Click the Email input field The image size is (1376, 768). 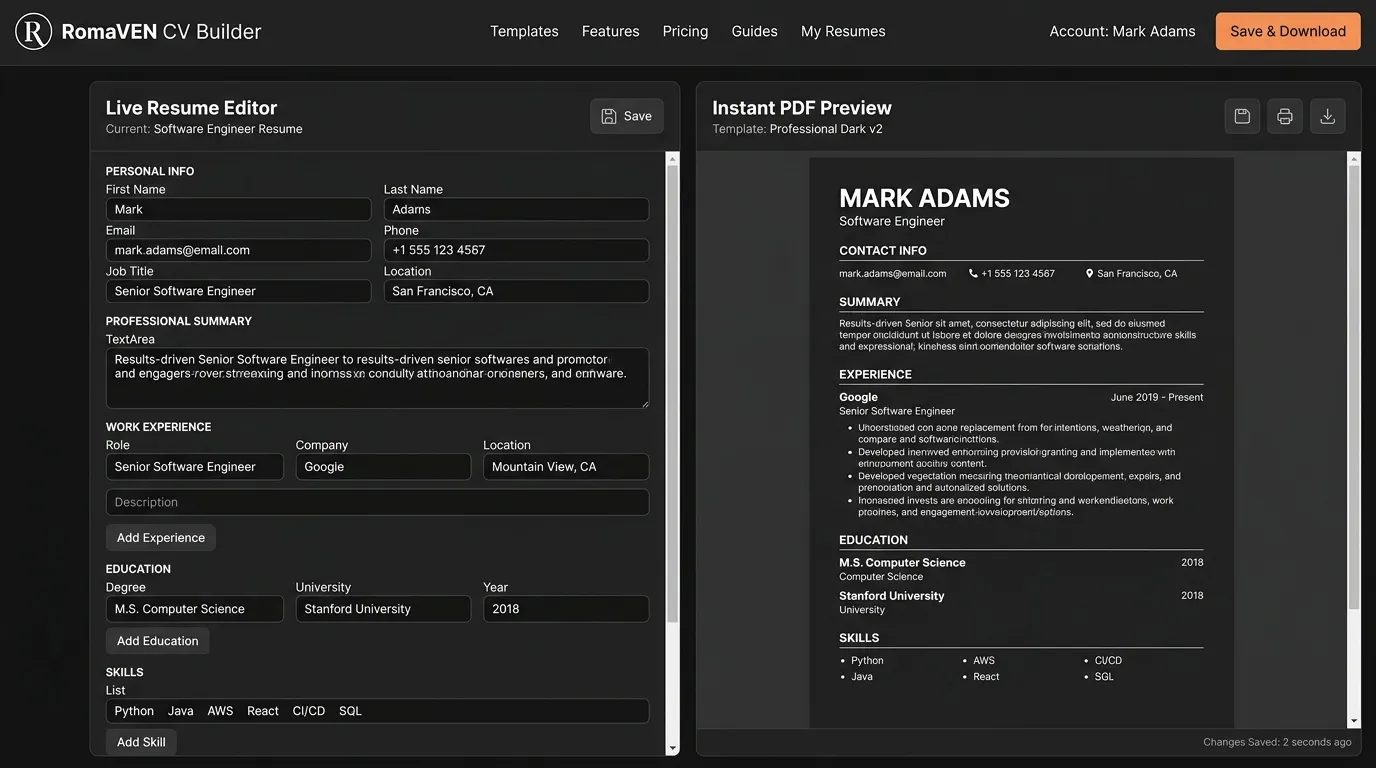click(238, 250)
